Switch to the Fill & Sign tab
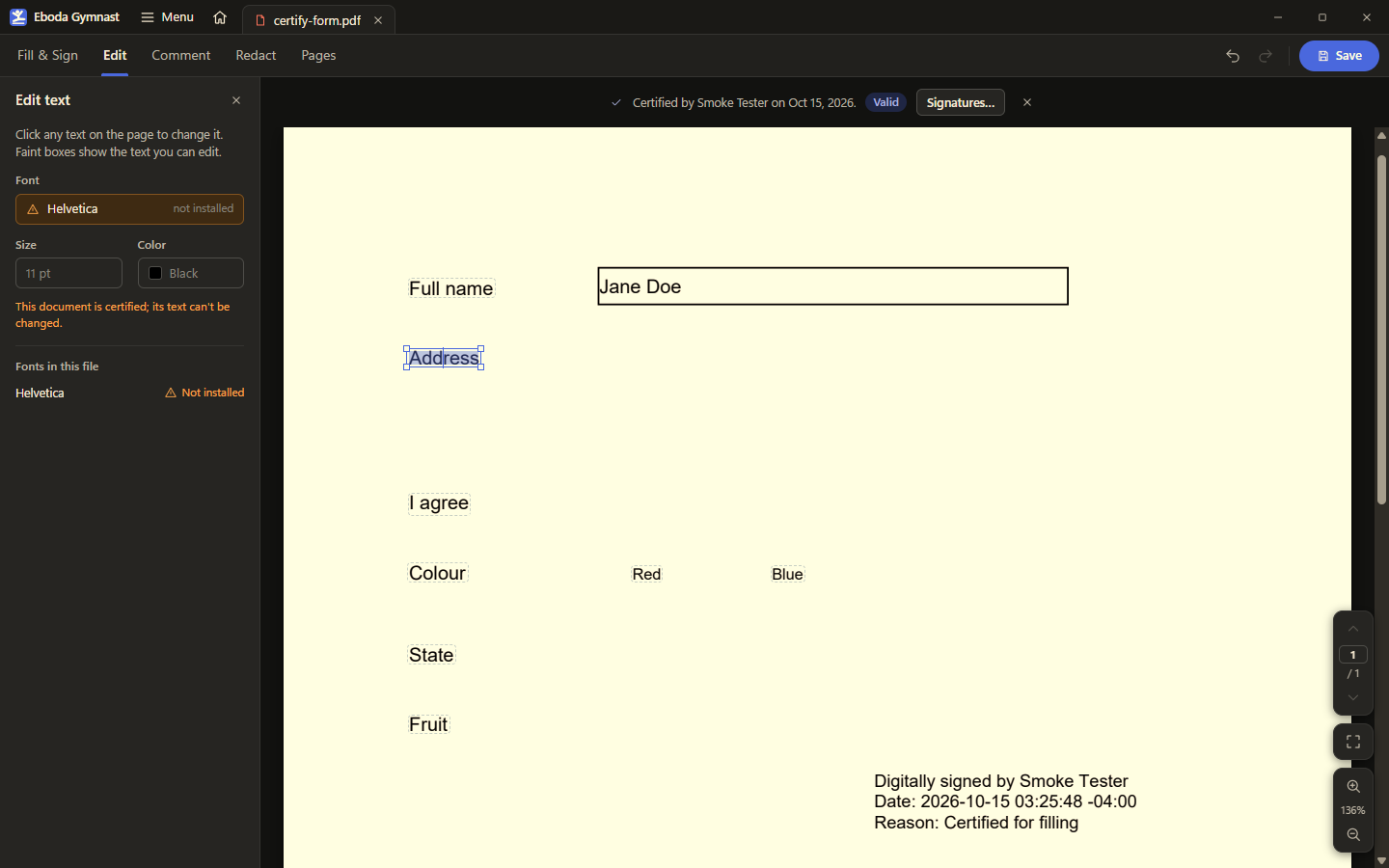The width and height of the screenshot is (1389, 868). tap(47, 55)
